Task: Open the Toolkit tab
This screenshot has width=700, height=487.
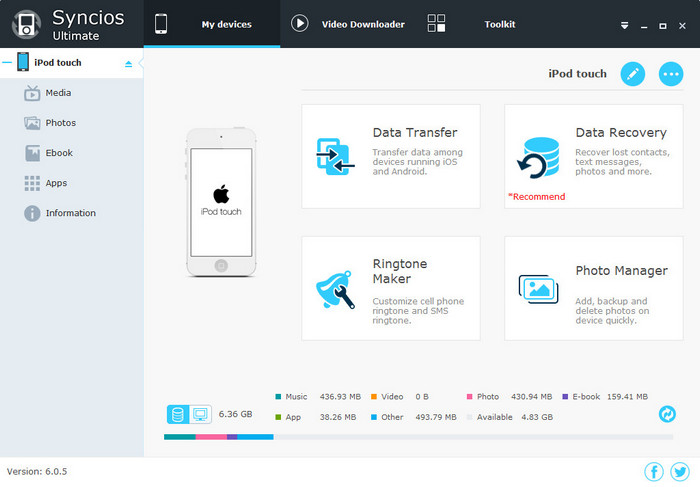Action: tap(500, 25)
